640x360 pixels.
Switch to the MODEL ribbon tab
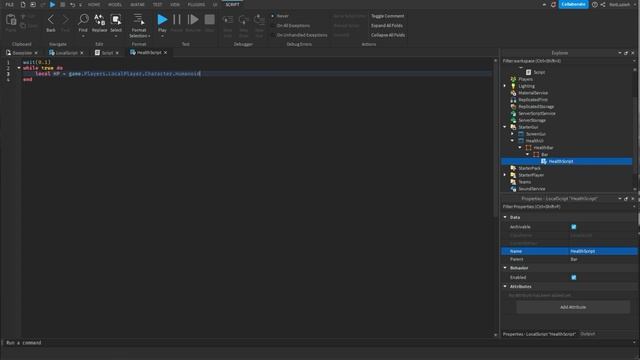tap(115, 4)
